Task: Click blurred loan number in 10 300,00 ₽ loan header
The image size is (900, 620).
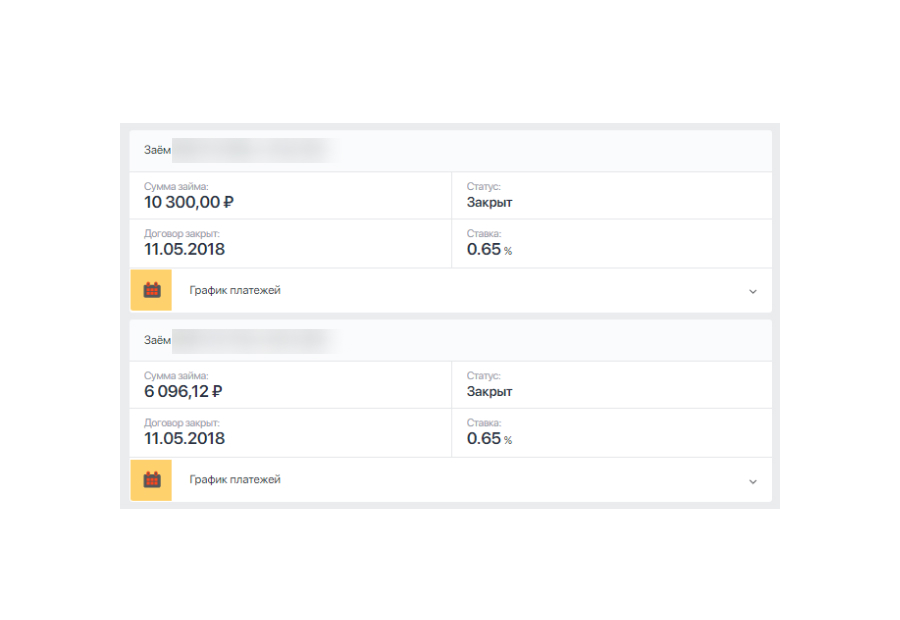Action: tap(250, 151)
